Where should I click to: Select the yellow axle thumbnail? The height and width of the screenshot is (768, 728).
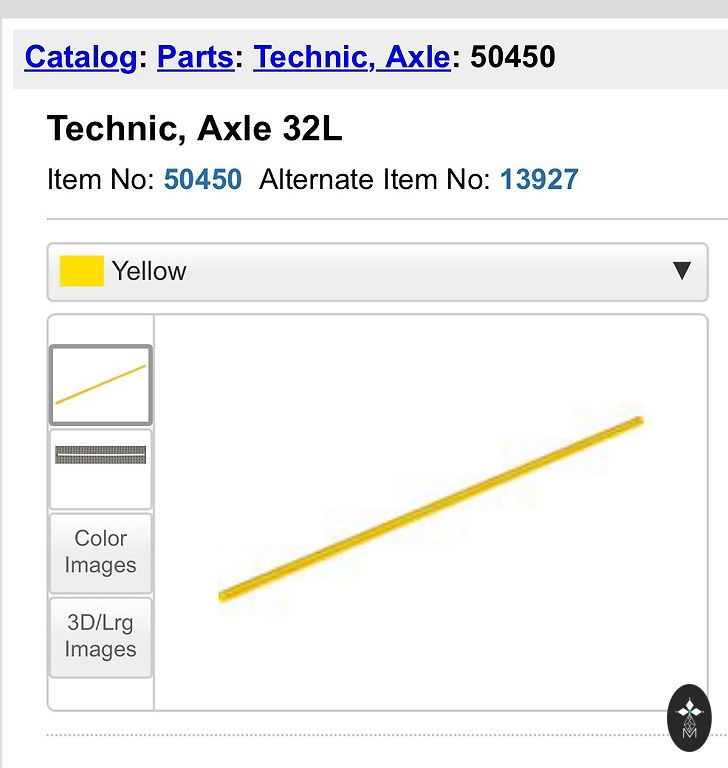click(100, 385)
